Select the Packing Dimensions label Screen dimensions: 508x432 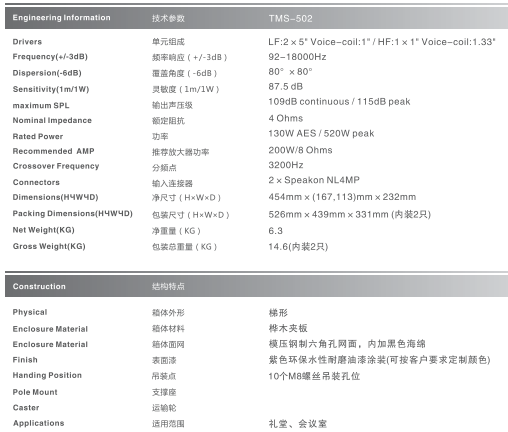(73, 214)
